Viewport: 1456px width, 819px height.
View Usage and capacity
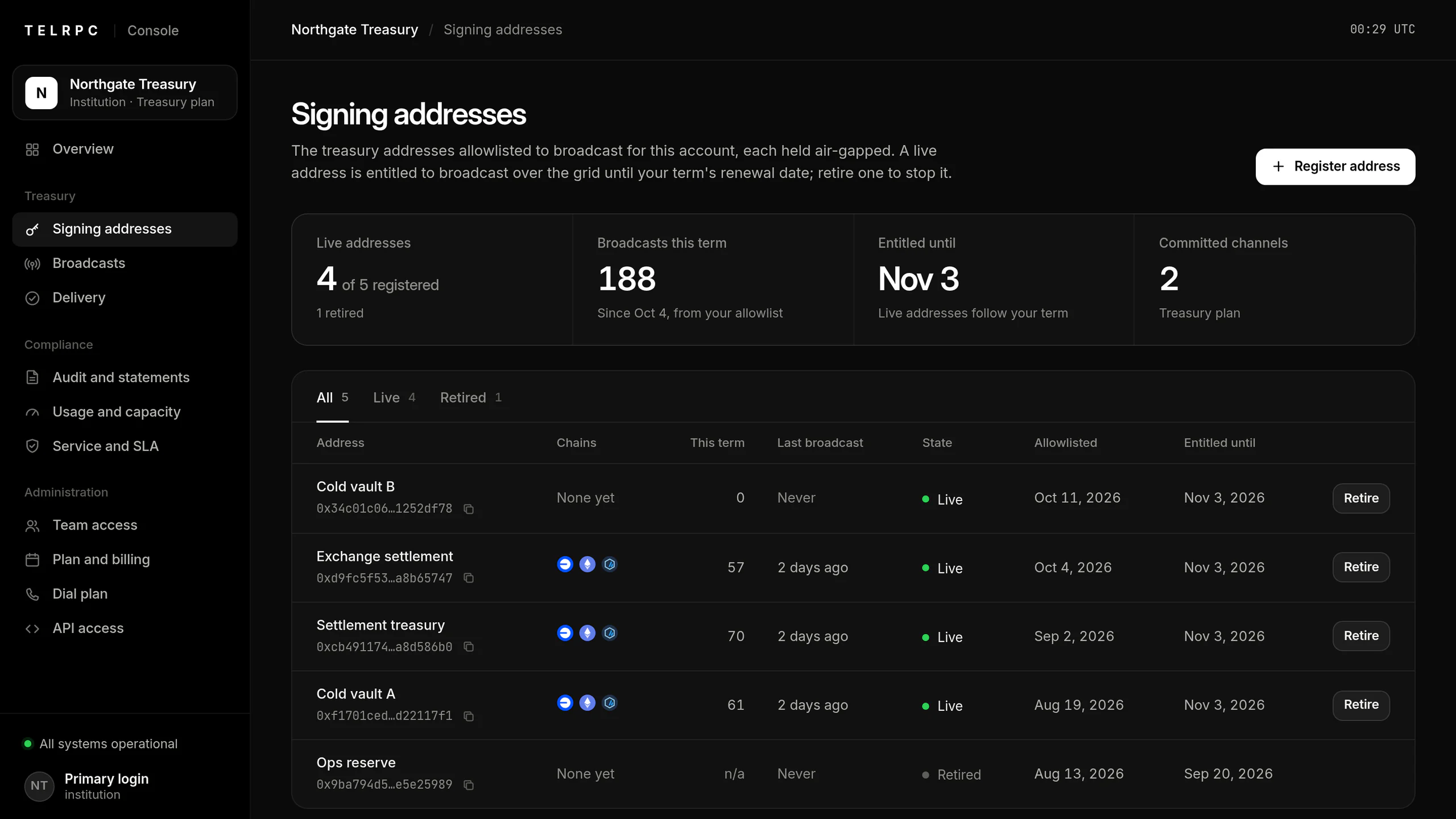click(125, 412)
